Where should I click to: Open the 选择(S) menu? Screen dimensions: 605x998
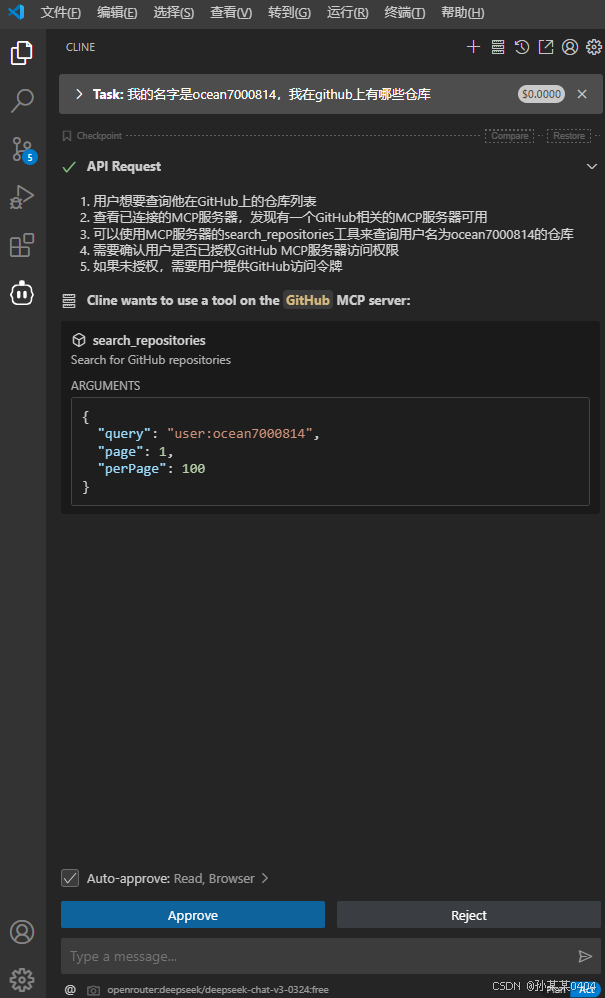pos(174,13)
